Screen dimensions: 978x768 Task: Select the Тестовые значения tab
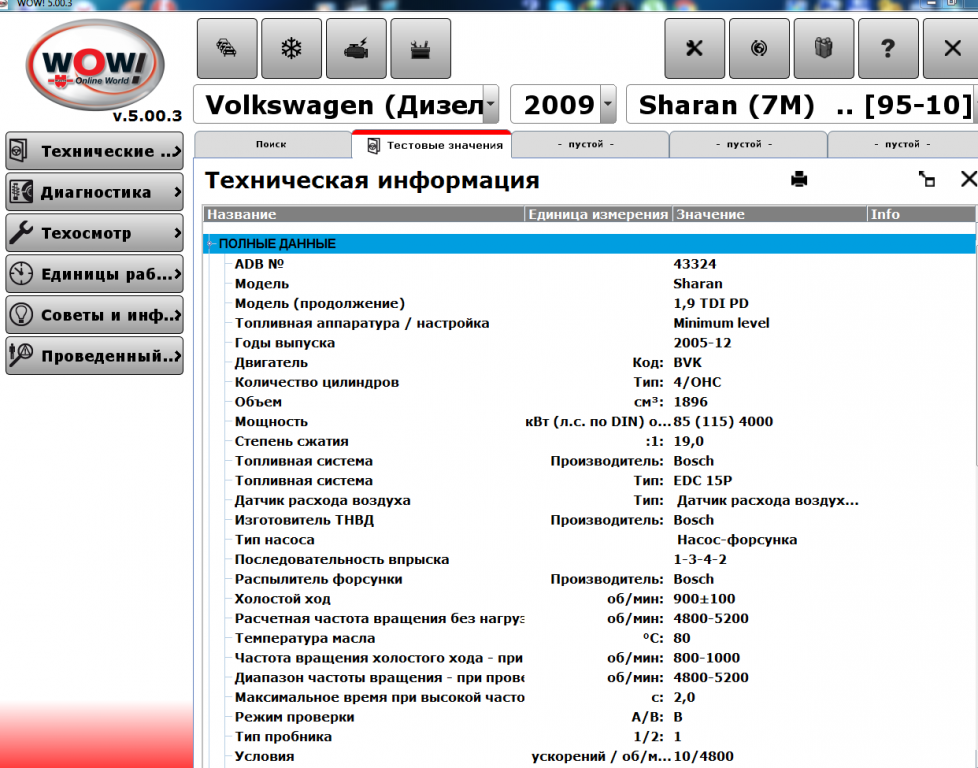coord(433,145)
